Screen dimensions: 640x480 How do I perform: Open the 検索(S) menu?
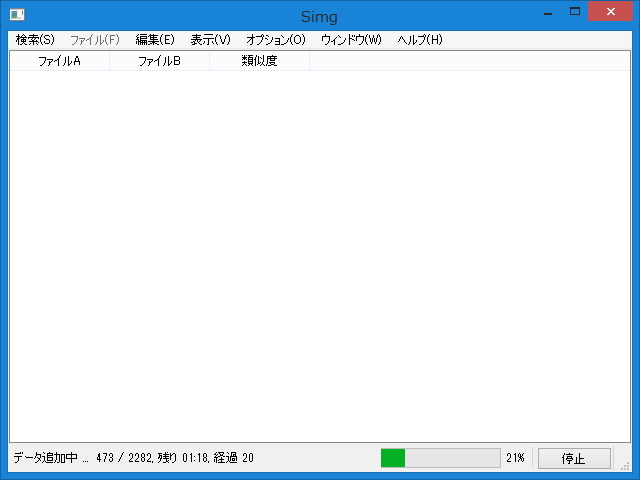(35, 40)
